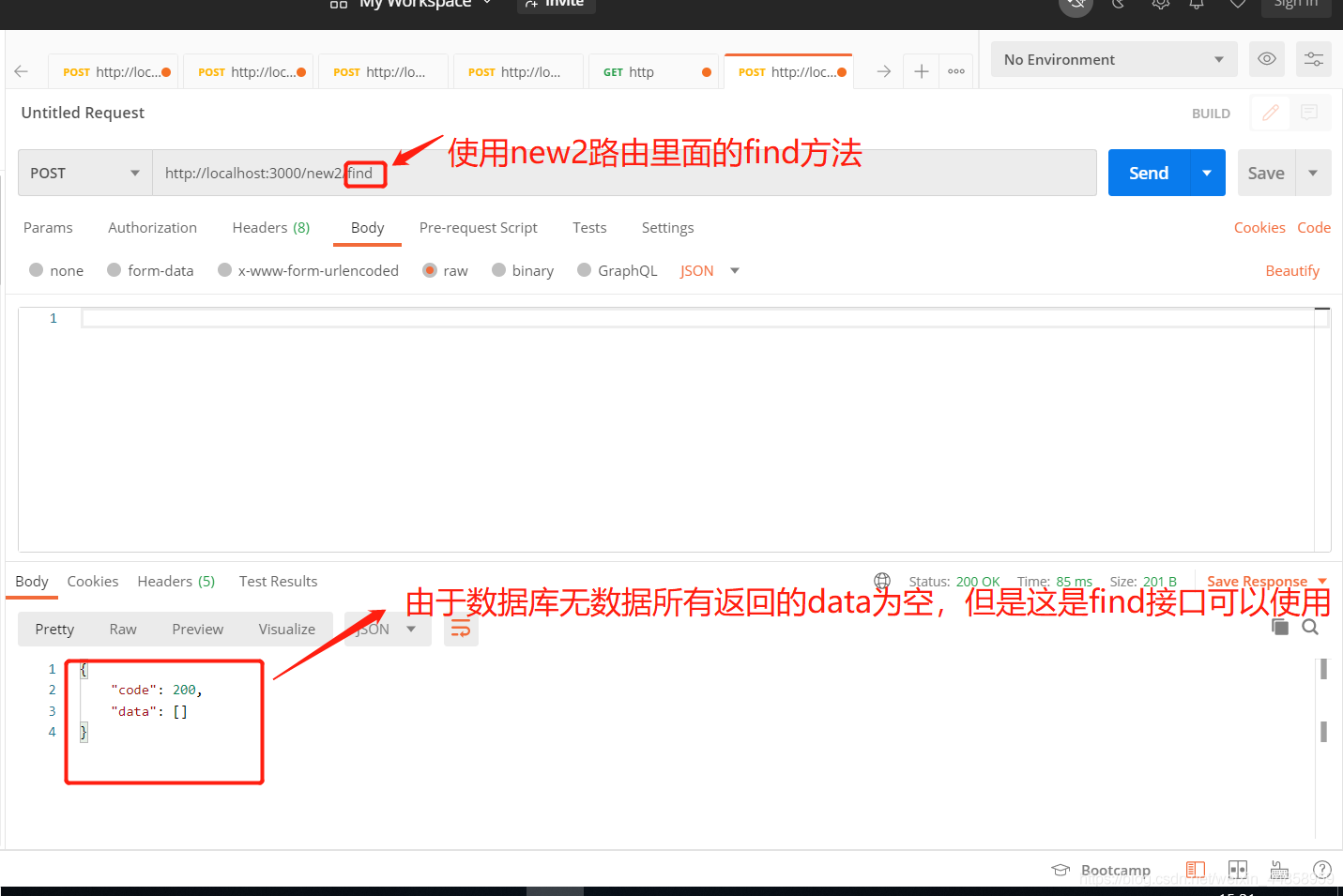Click the Send button
The image size is (1343, 896).
(1147, 173)
